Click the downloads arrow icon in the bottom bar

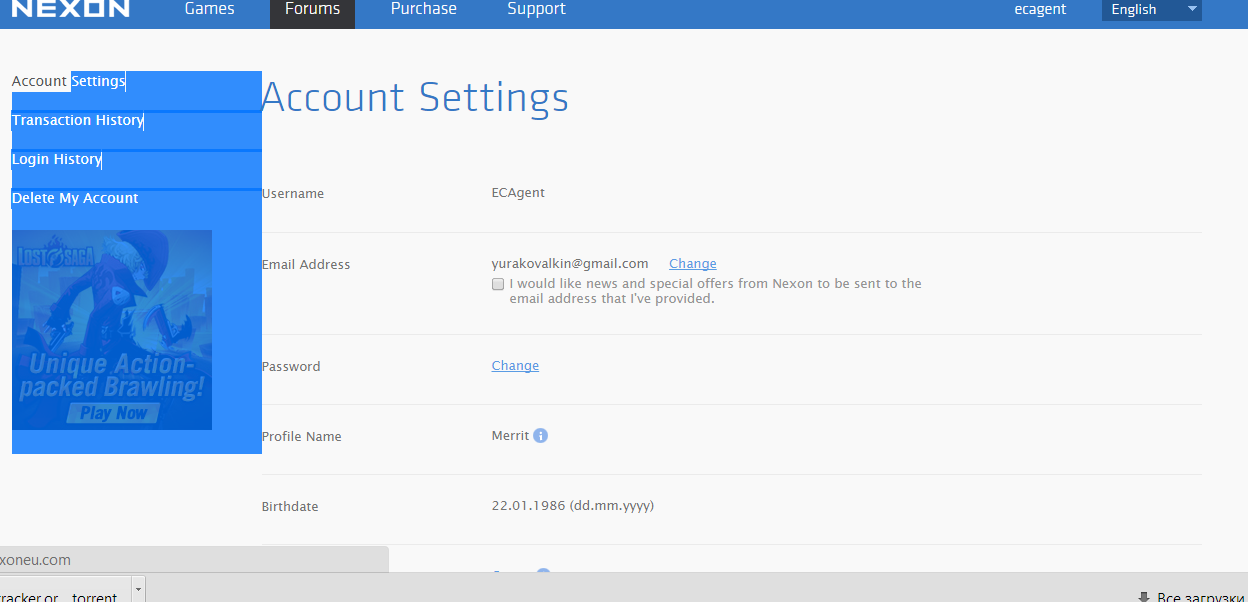point(1144,597)
